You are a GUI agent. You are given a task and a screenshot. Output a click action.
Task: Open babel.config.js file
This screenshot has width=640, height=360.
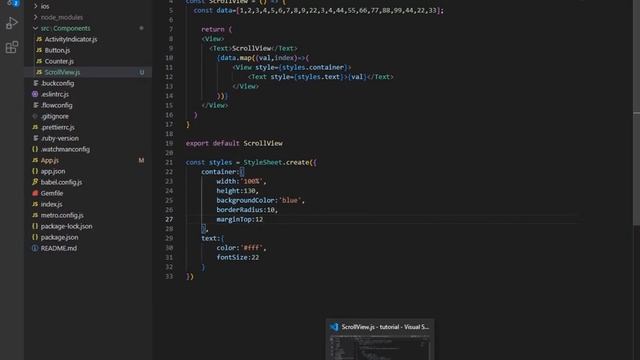61,182
